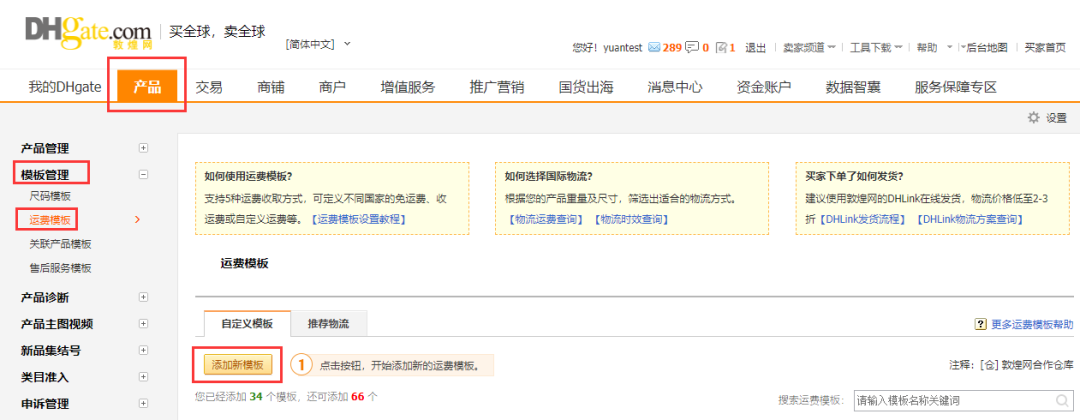Screen dimensions: 1080x420
Task: Open DHLink物流方案查询 link
Action: [x=970, y=220]
